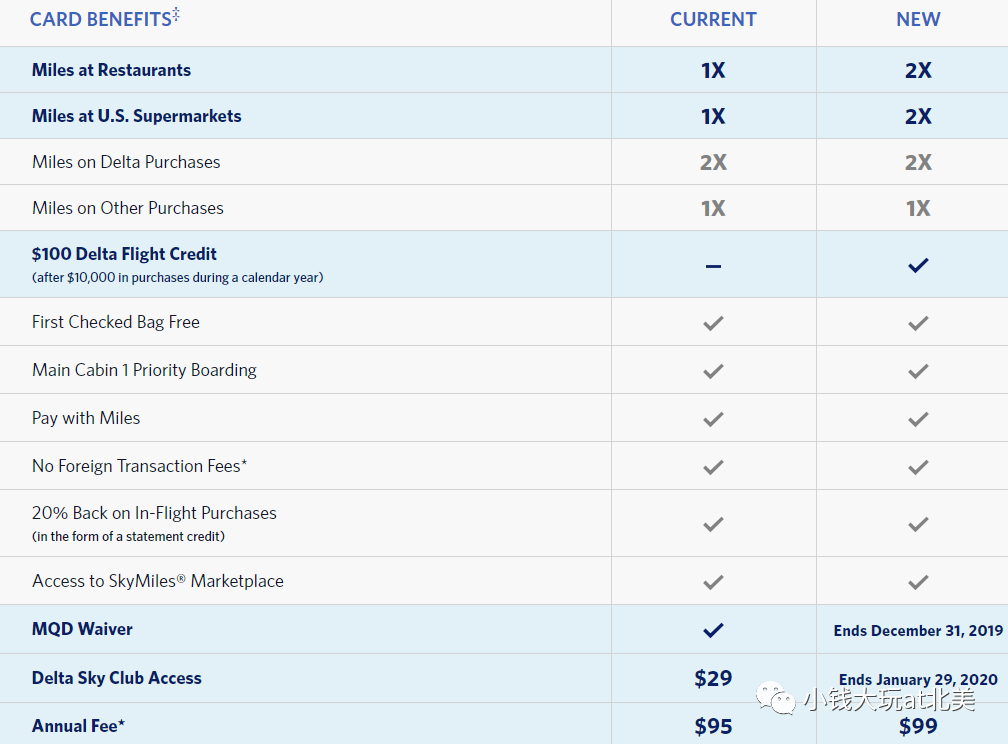Click the new $99 annual fee
Viewport: 1008px width, 744px height.
tap(918, 727)
